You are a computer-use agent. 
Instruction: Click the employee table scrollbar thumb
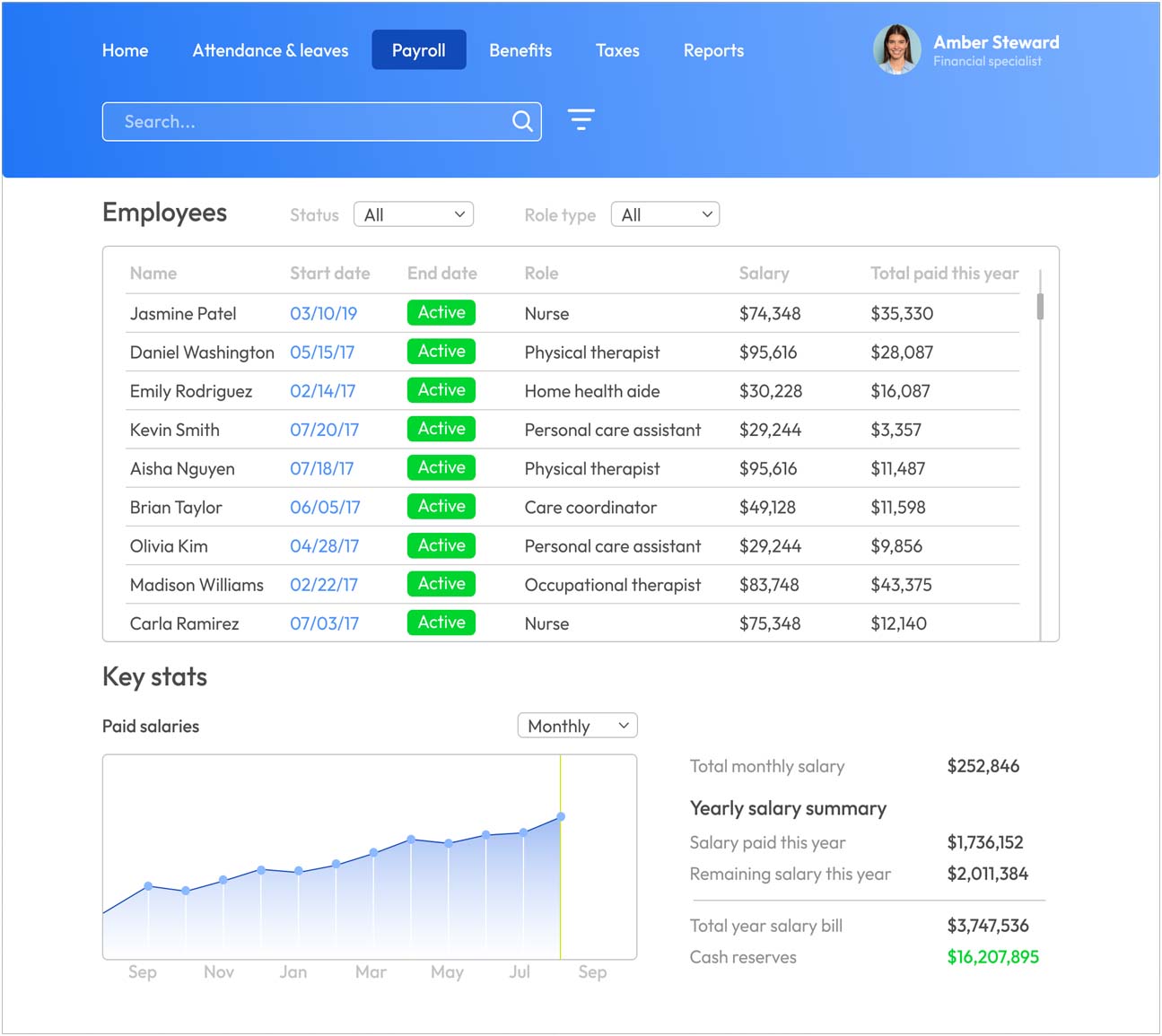pyautogui.click(x=1040, y=306)
